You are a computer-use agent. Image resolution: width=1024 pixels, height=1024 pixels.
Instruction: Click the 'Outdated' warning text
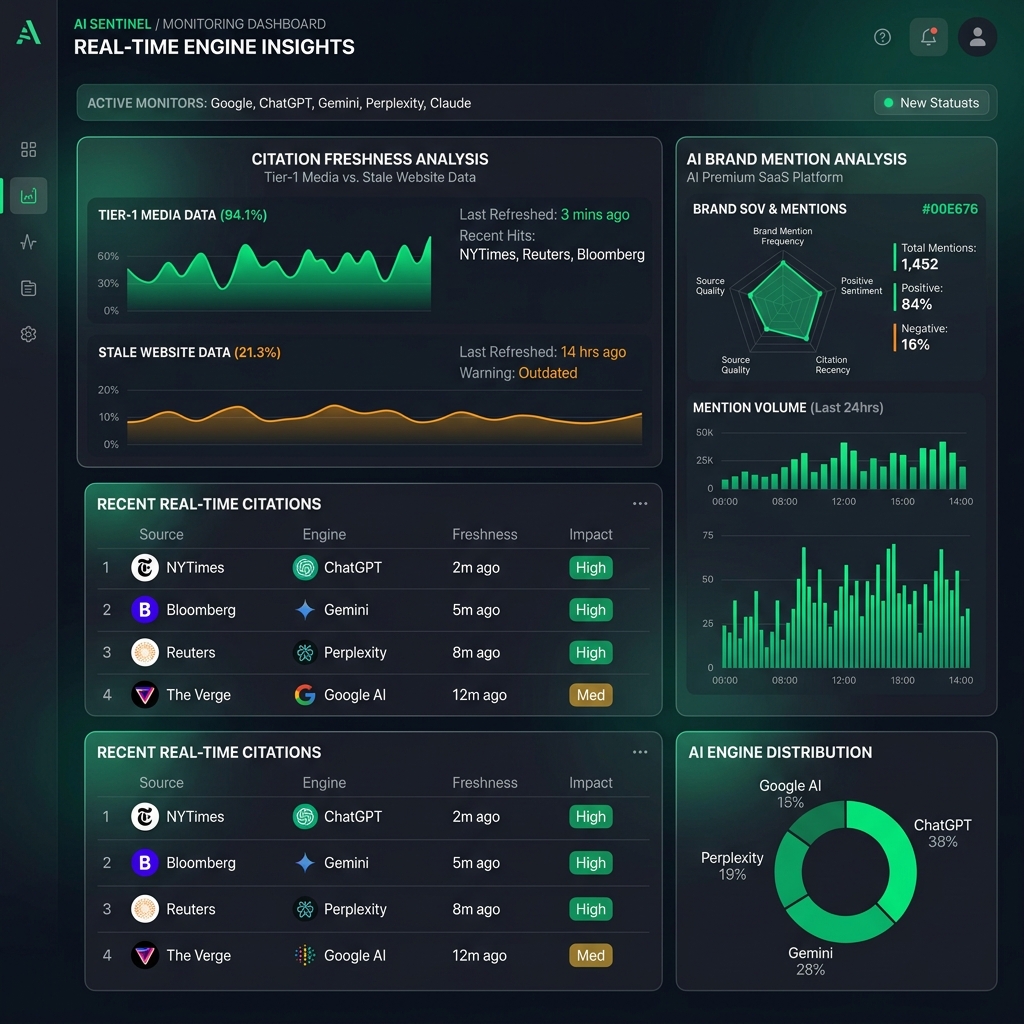pyautogui.click(x=547, y=373)
